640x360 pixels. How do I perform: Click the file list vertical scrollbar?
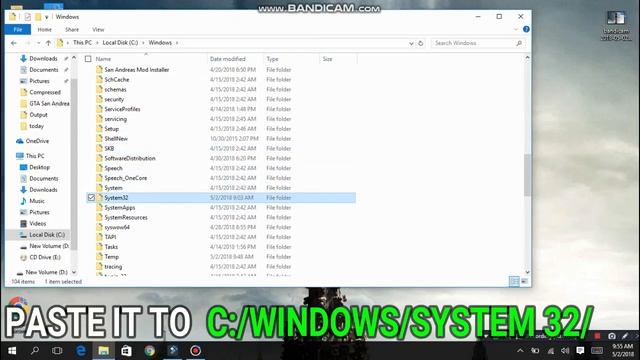pos(527,175)
